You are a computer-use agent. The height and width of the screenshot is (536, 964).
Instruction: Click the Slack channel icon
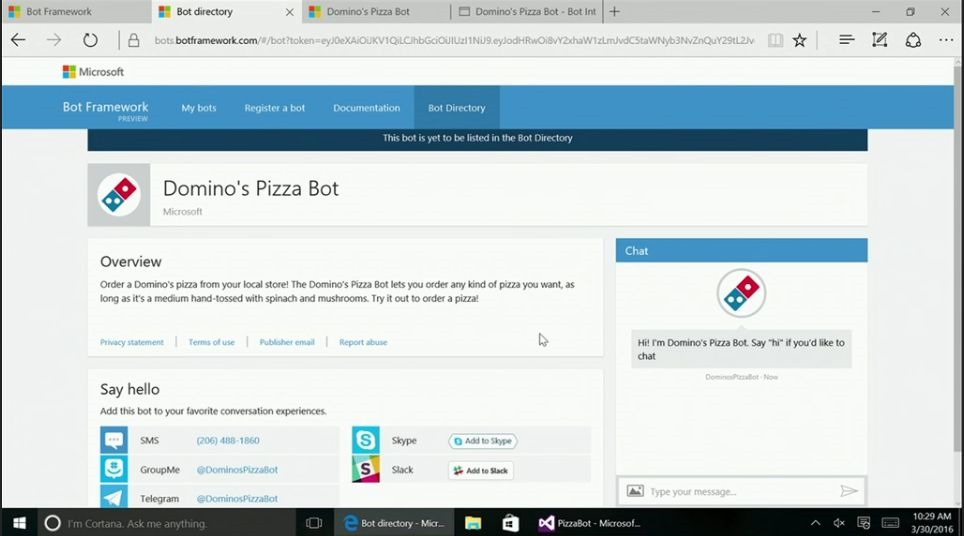[x=366, y=469]
